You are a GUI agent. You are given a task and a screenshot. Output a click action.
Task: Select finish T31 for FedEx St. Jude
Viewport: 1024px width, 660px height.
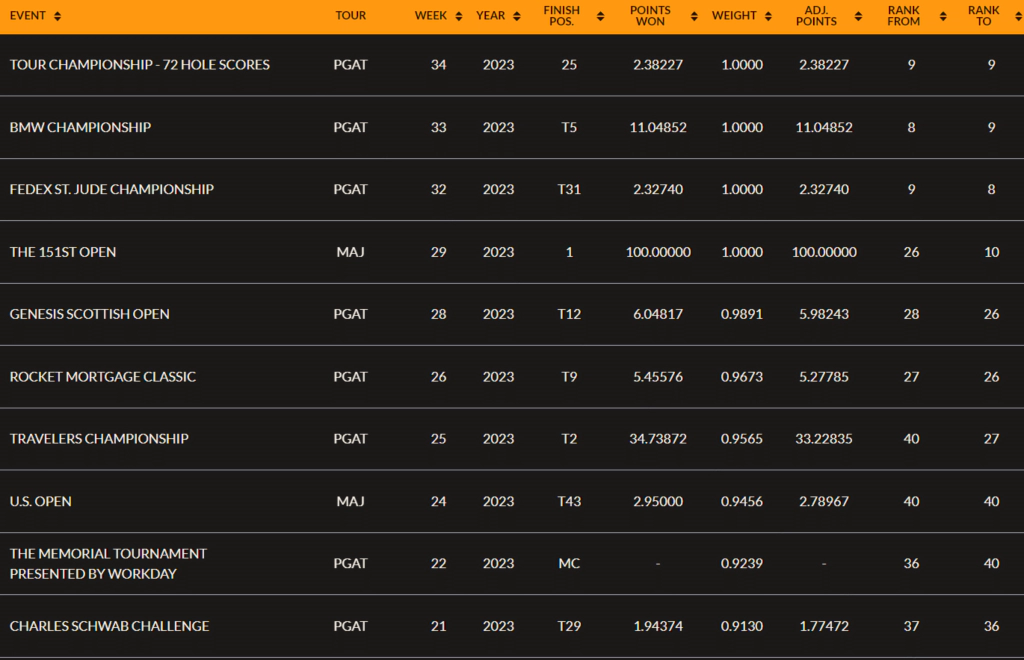point(569,189)
